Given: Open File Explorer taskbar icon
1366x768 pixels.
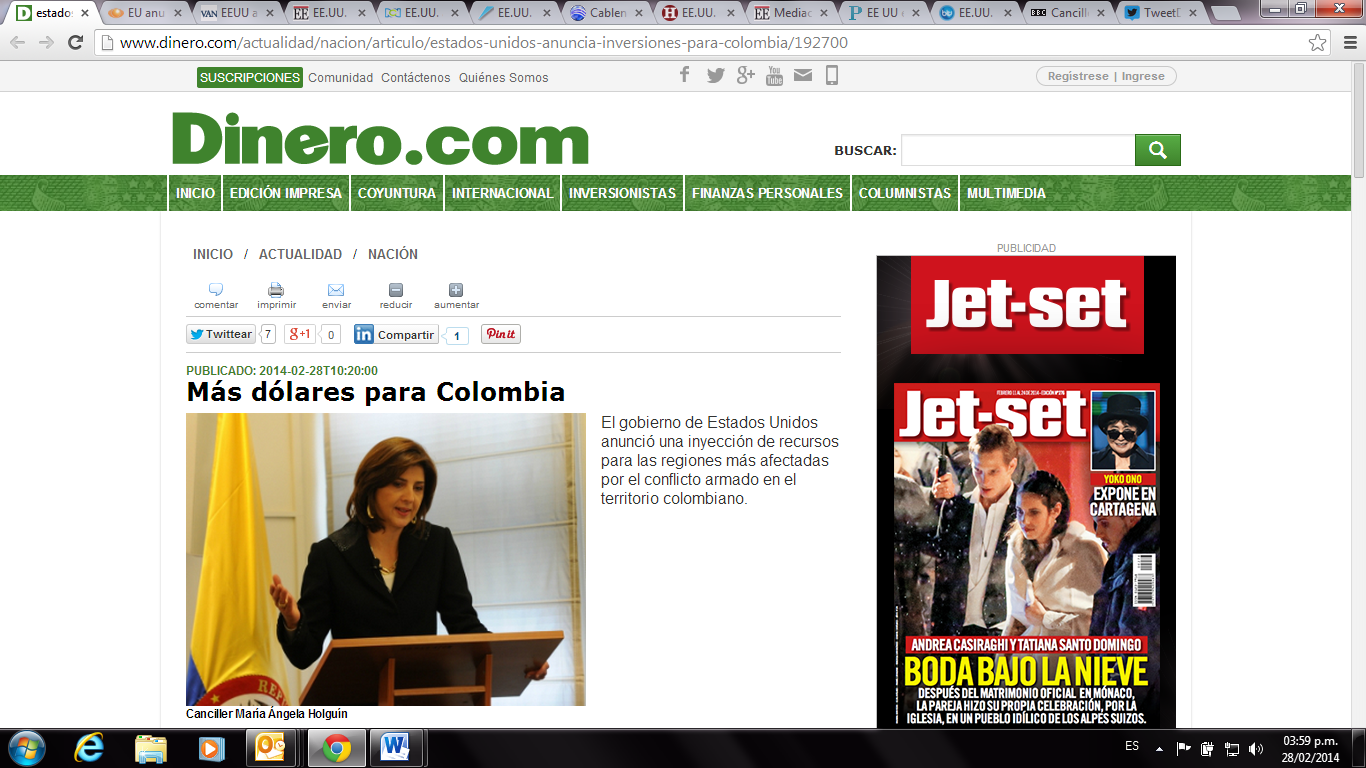Looking at the screenshot, I should [151, 748].
